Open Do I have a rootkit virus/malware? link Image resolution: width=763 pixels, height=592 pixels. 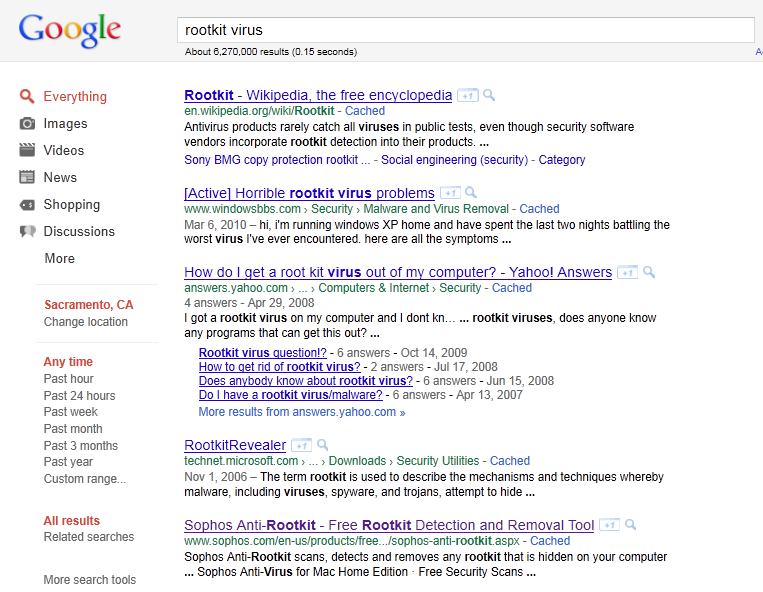tap(291, 395)
